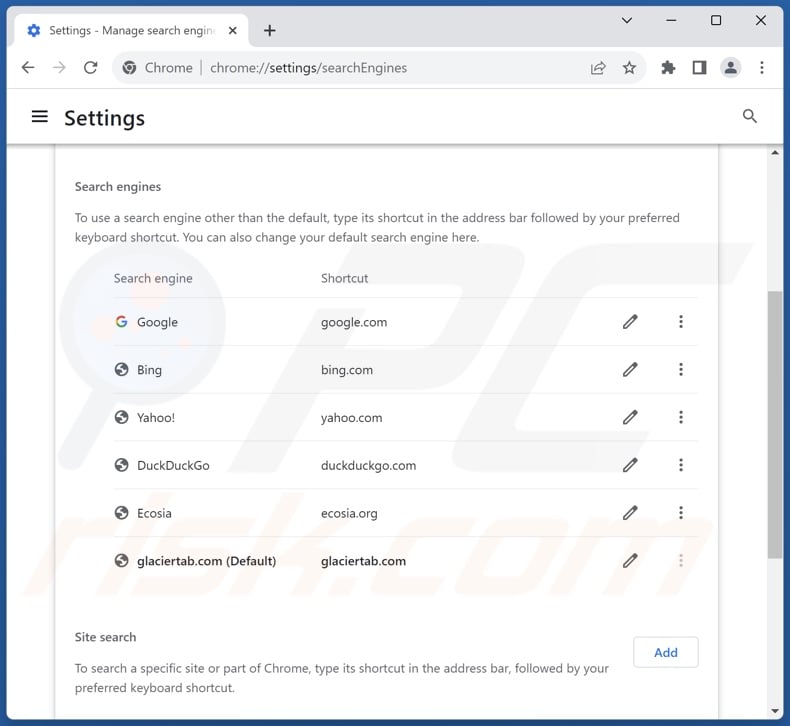Bookmark this page with the star icon
This screenshot has width=790, height=726.
[629, 68]
